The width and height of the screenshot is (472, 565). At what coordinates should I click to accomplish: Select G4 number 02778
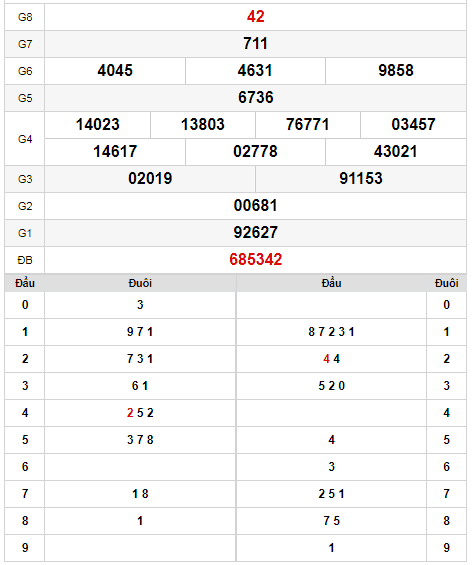click(x=255, y=152)
